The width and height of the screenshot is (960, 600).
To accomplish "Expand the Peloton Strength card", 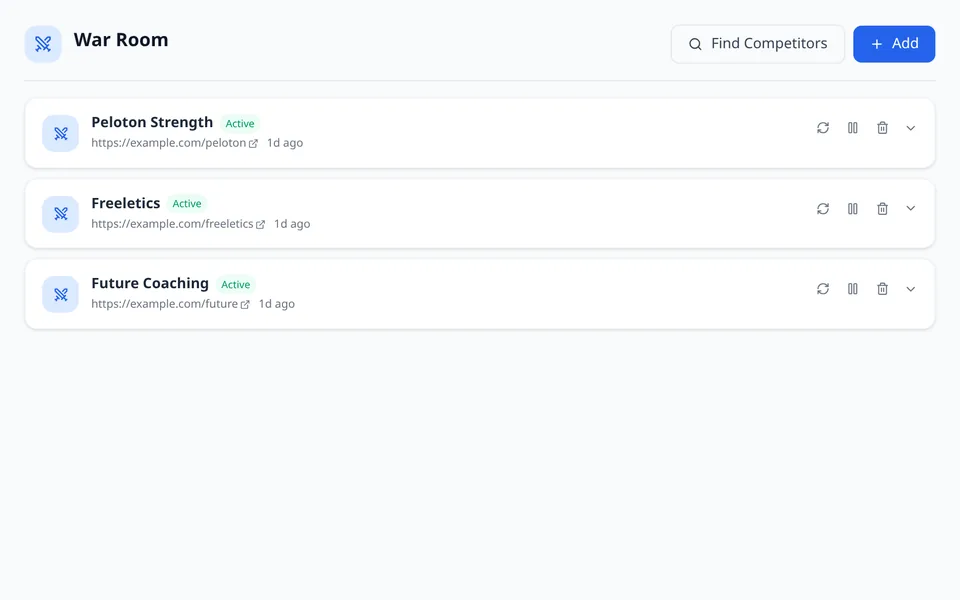I will pyautogui.click(x=910, y=128).
